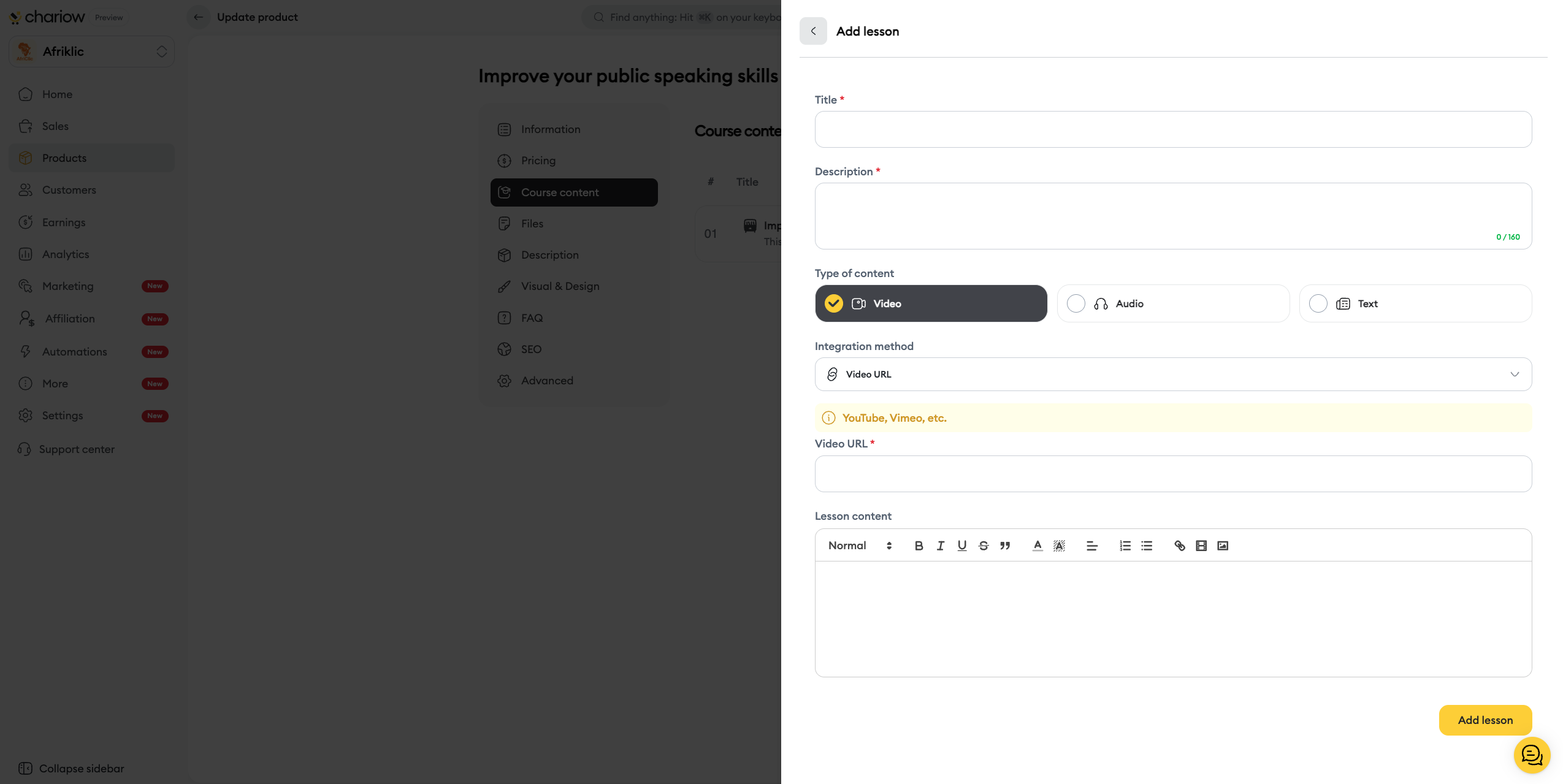This screenshot has width=1563, height=784.
Task: Apply underline formatting icon
Action: [961, 546]
